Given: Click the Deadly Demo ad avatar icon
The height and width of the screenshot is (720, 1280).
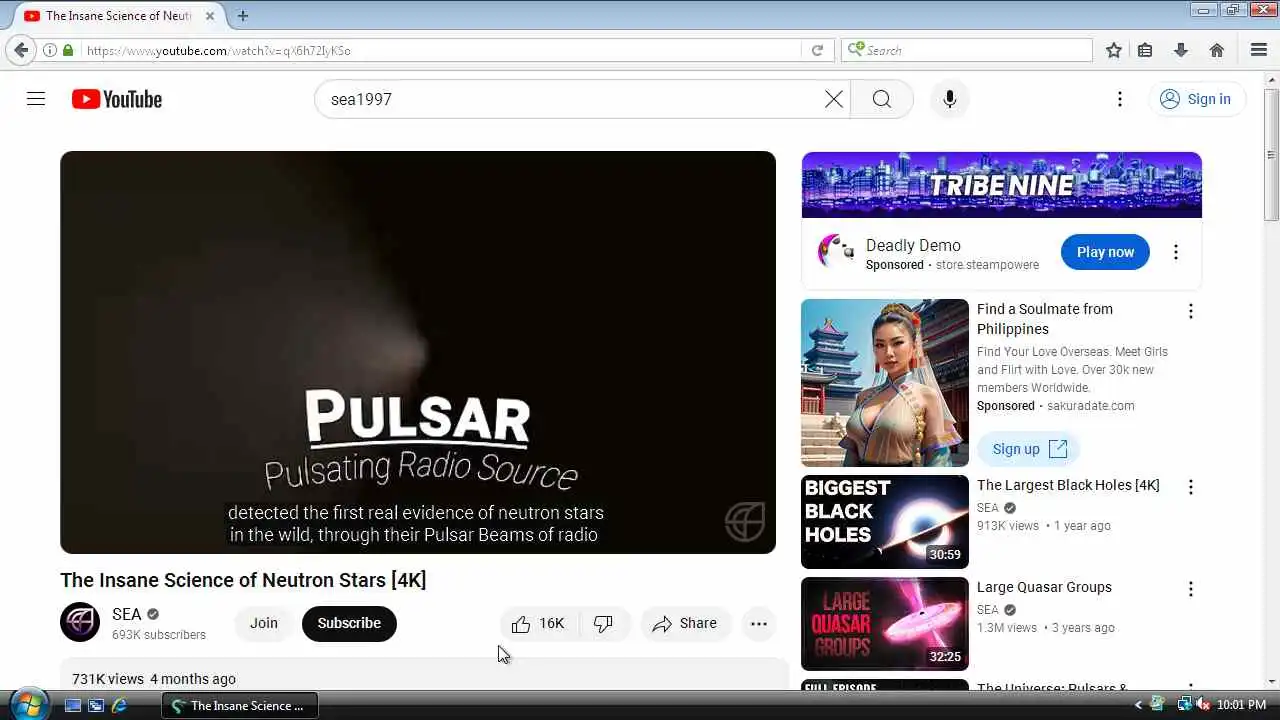Looking at the screenshot, I should pos(836,252).
